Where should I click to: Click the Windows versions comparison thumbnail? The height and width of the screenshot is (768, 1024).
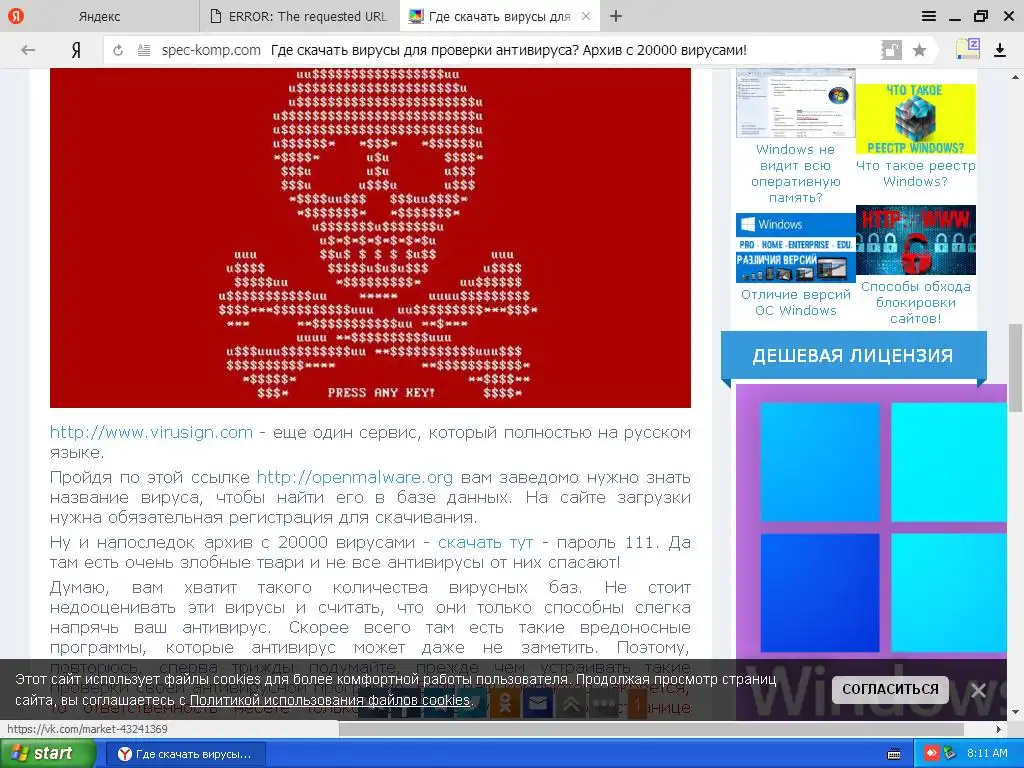pos(795,248)
